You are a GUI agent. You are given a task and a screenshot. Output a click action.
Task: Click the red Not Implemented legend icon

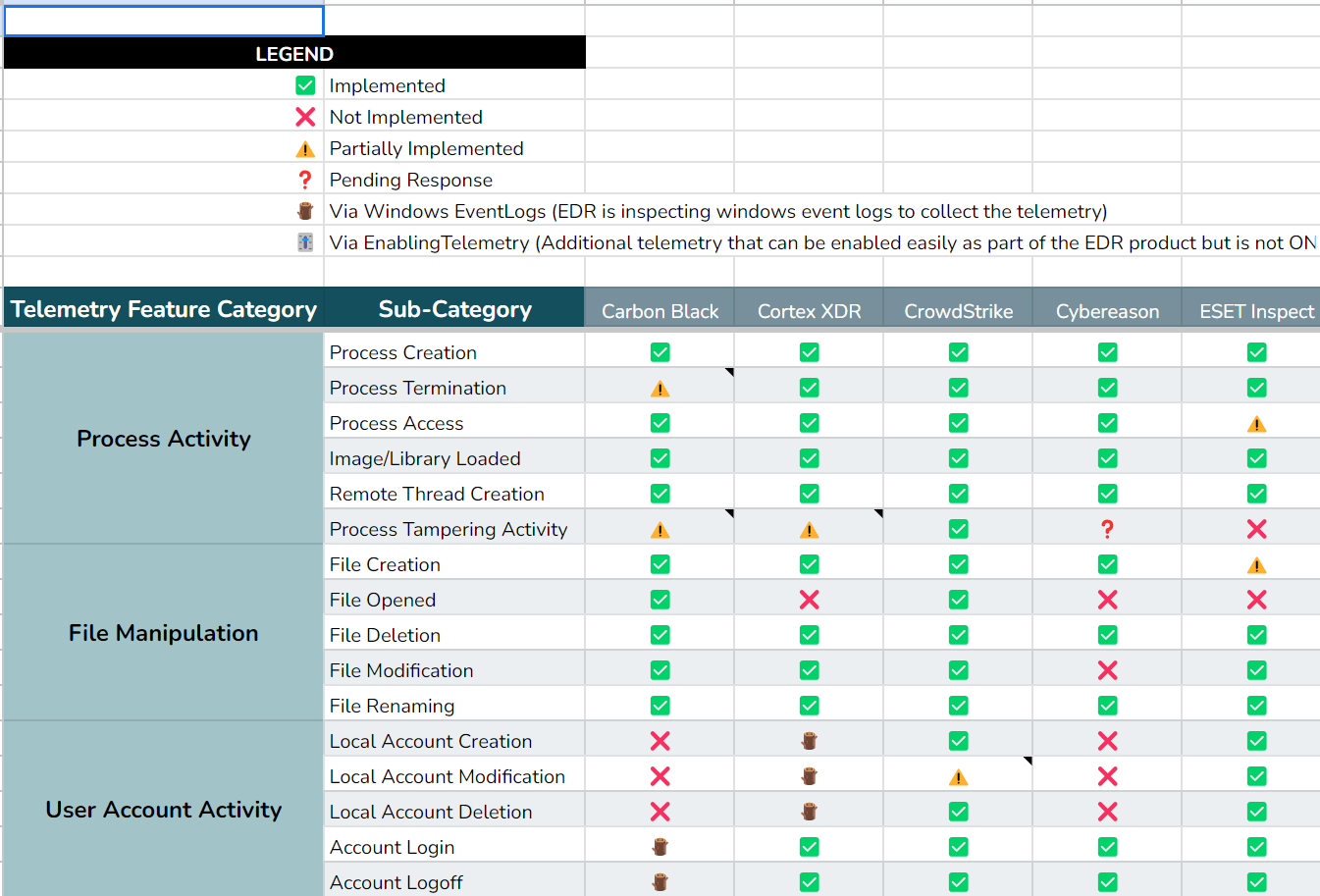pos(305,117)
